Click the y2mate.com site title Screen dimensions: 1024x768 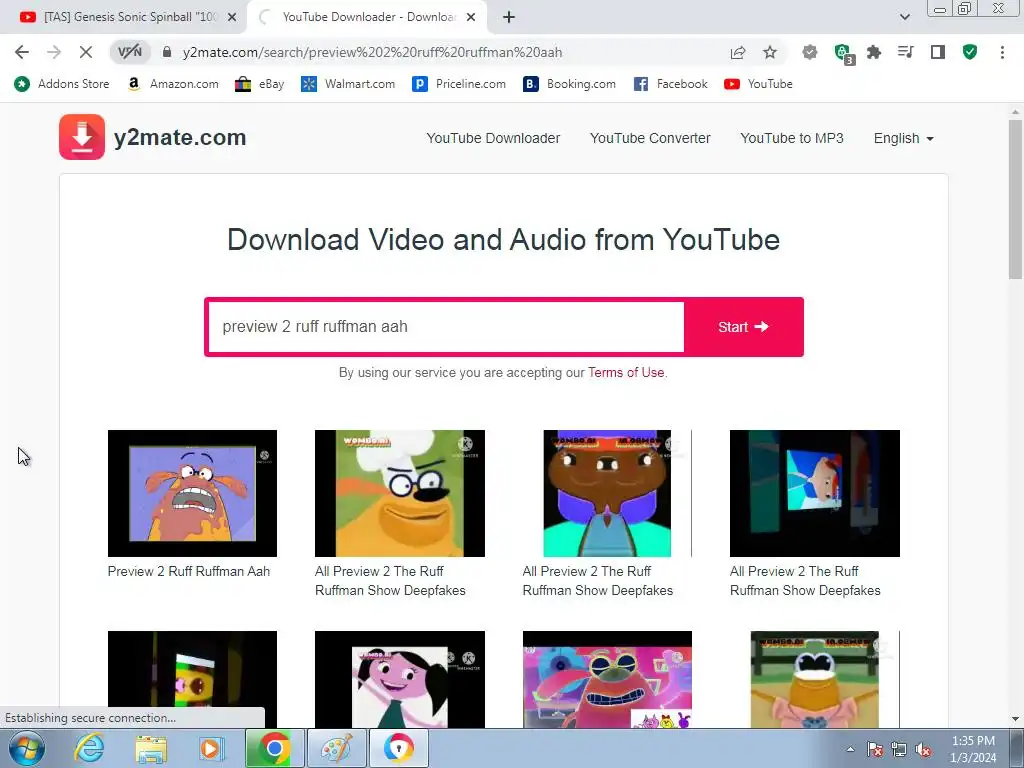point(180,137)
